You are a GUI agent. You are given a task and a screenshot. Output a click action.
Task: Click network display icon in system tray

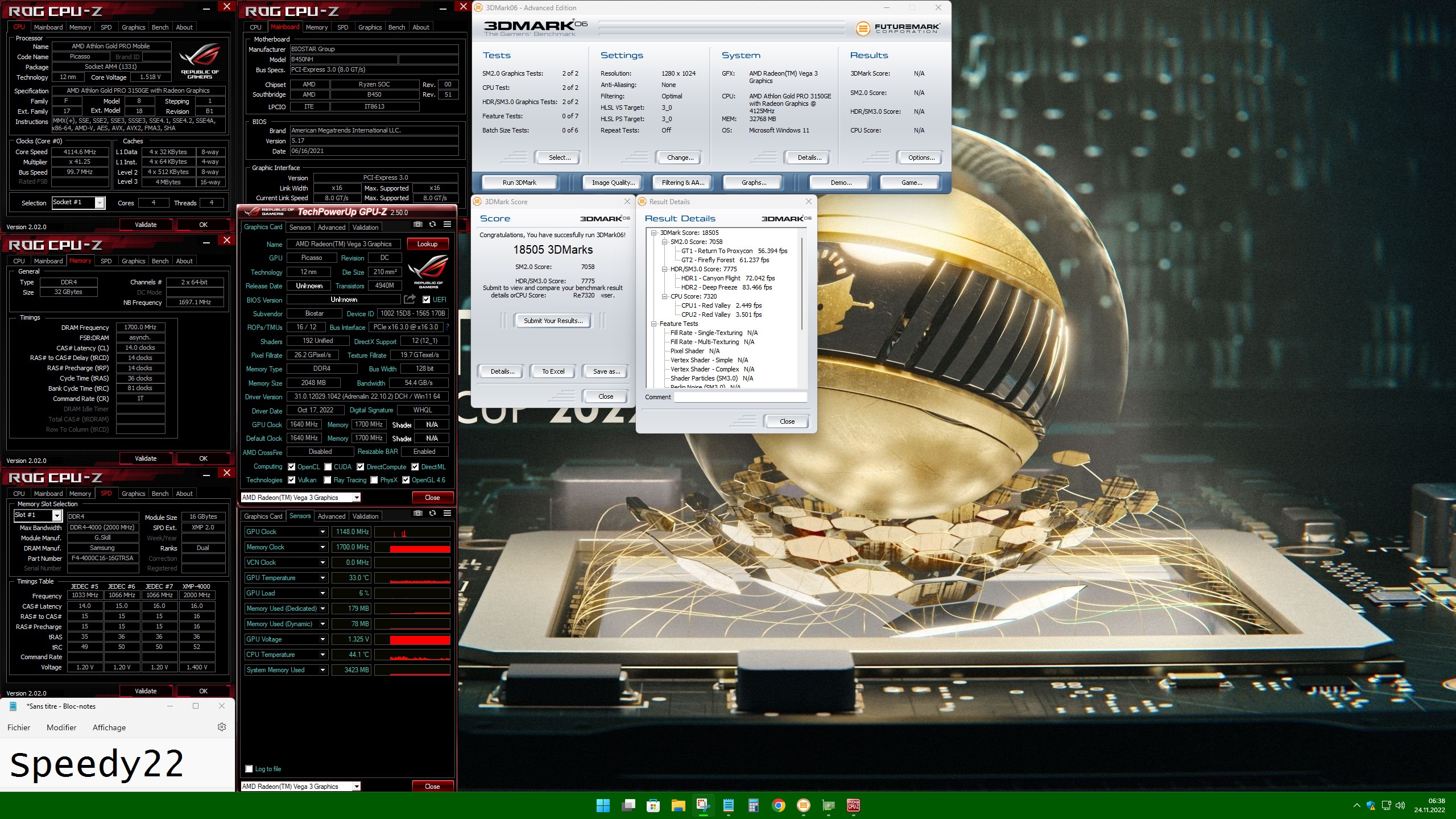click(x=1386, y=805)
